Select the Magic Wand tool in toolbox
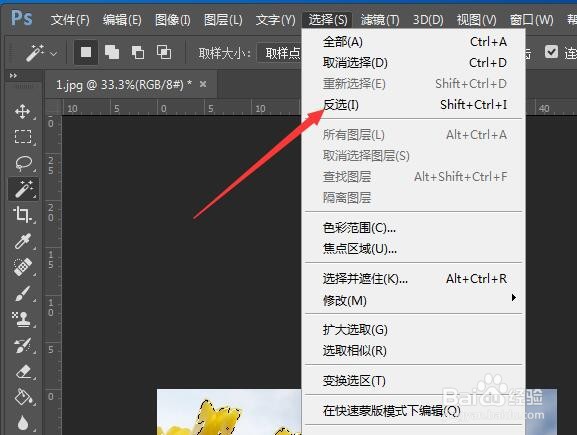 24,189
